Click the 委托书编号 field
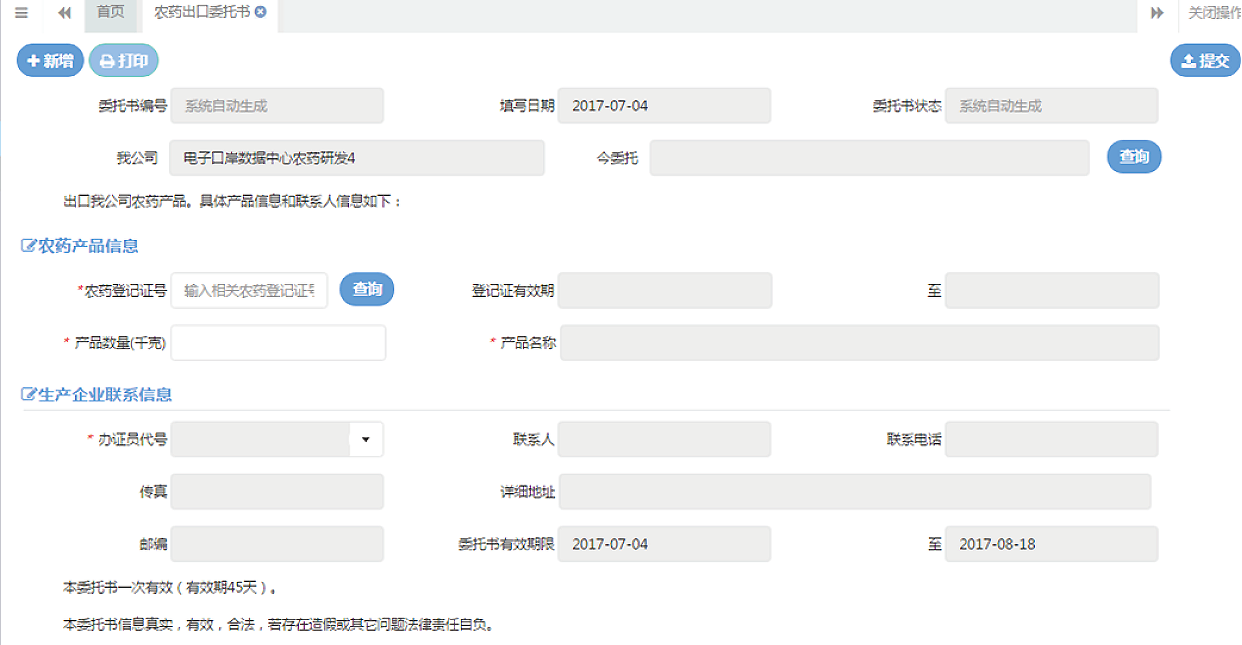The image size is (1242, 645). pos(277,106)
